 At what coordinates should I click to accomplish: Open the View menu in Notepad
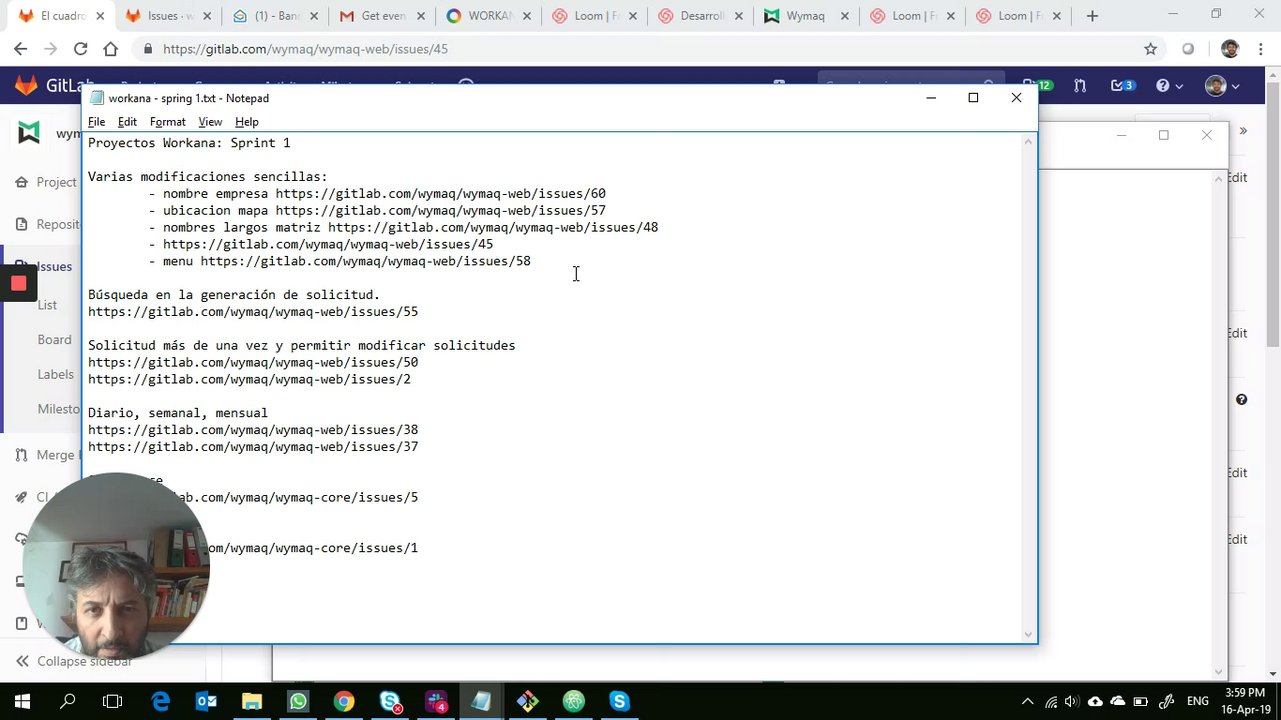210,122
